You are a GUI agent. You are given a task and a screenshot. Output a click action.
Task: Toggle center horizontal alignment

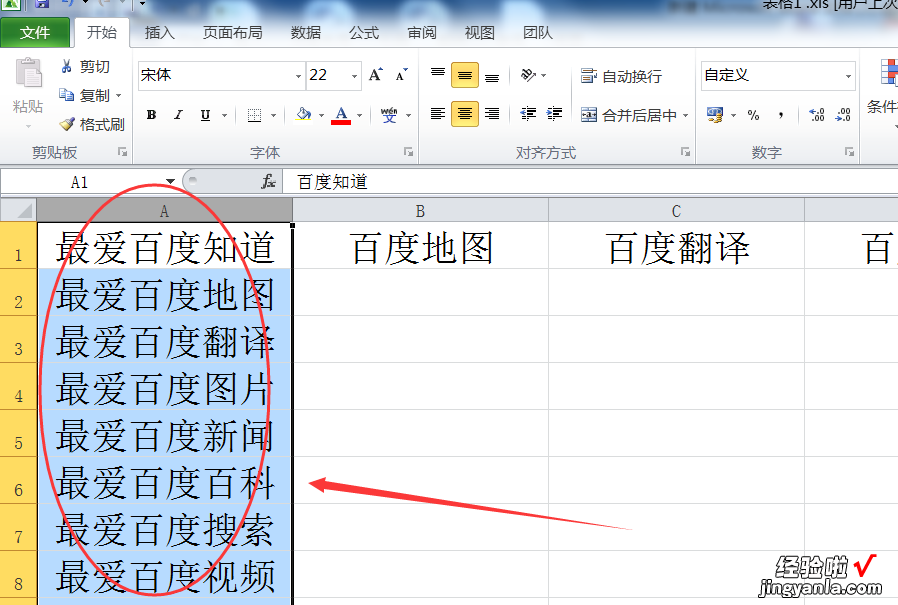(464, 113)
